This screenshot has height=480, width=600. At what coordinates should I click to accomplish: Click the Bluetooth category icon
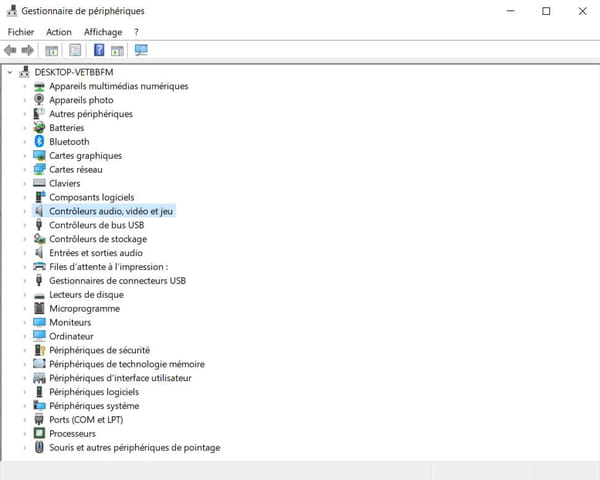[x=39, y=141]
